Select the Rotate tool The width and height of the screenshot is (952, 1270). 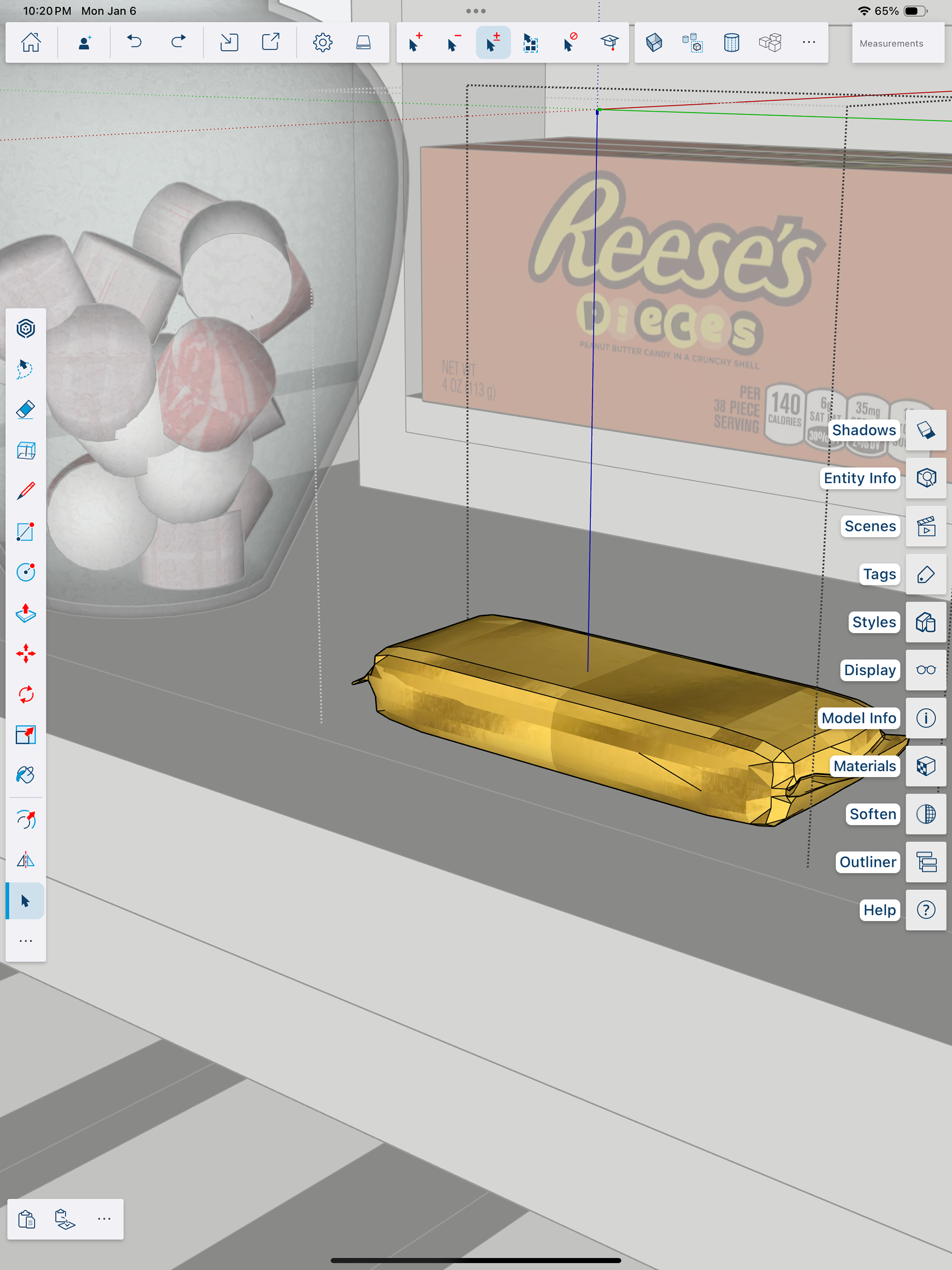[25, 694]
